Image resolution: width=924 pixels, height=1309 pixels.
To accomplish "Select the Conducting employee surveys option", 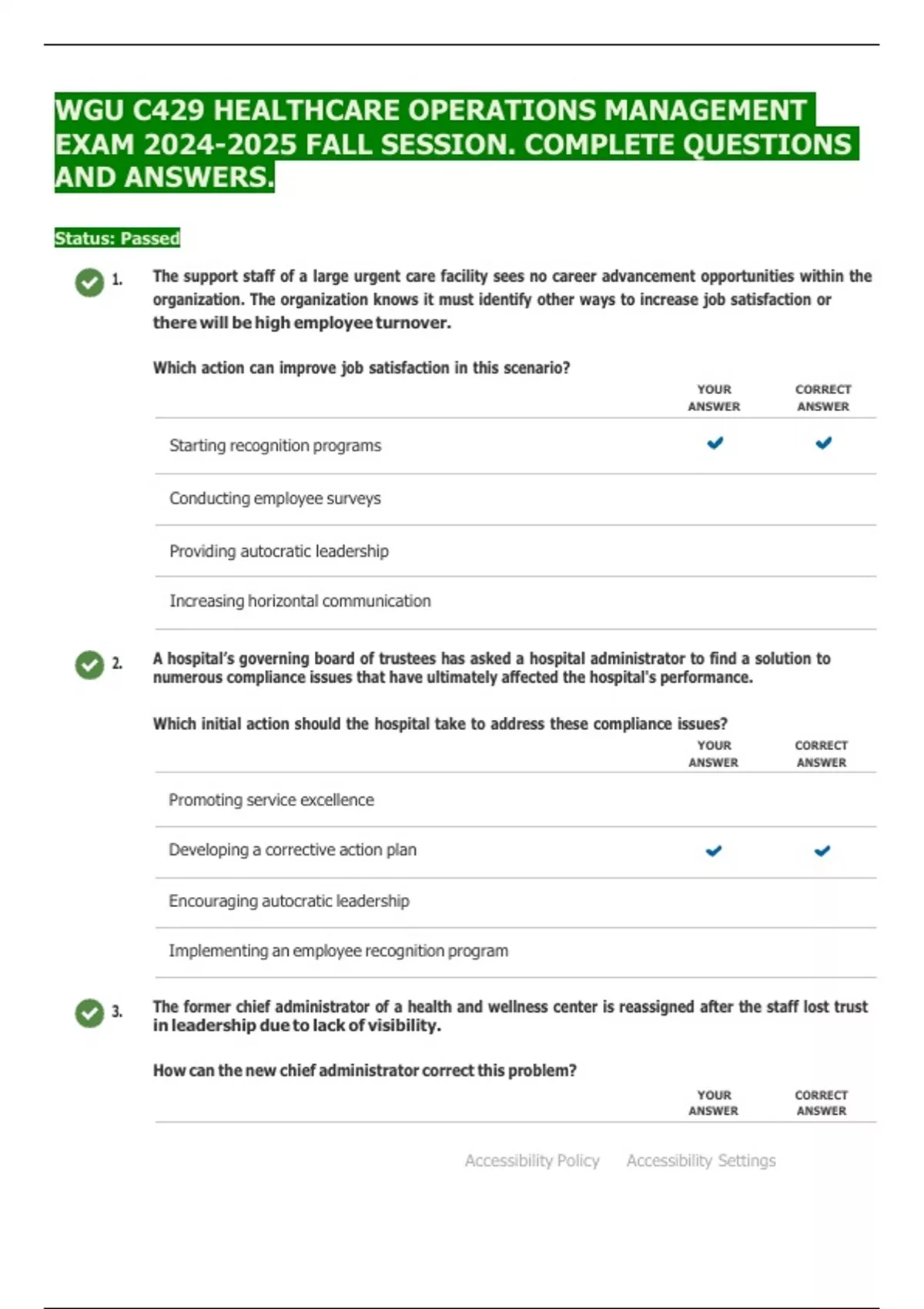I will [515, 499].
